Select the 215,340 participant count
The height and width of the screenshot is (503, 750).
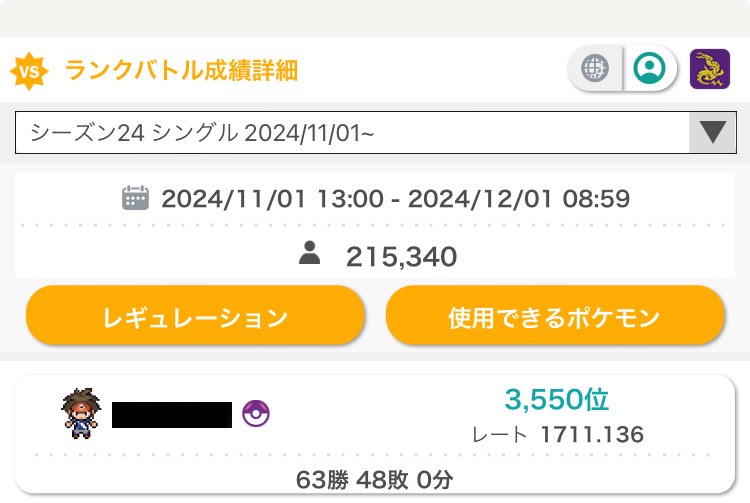click(x=401, y=257)
